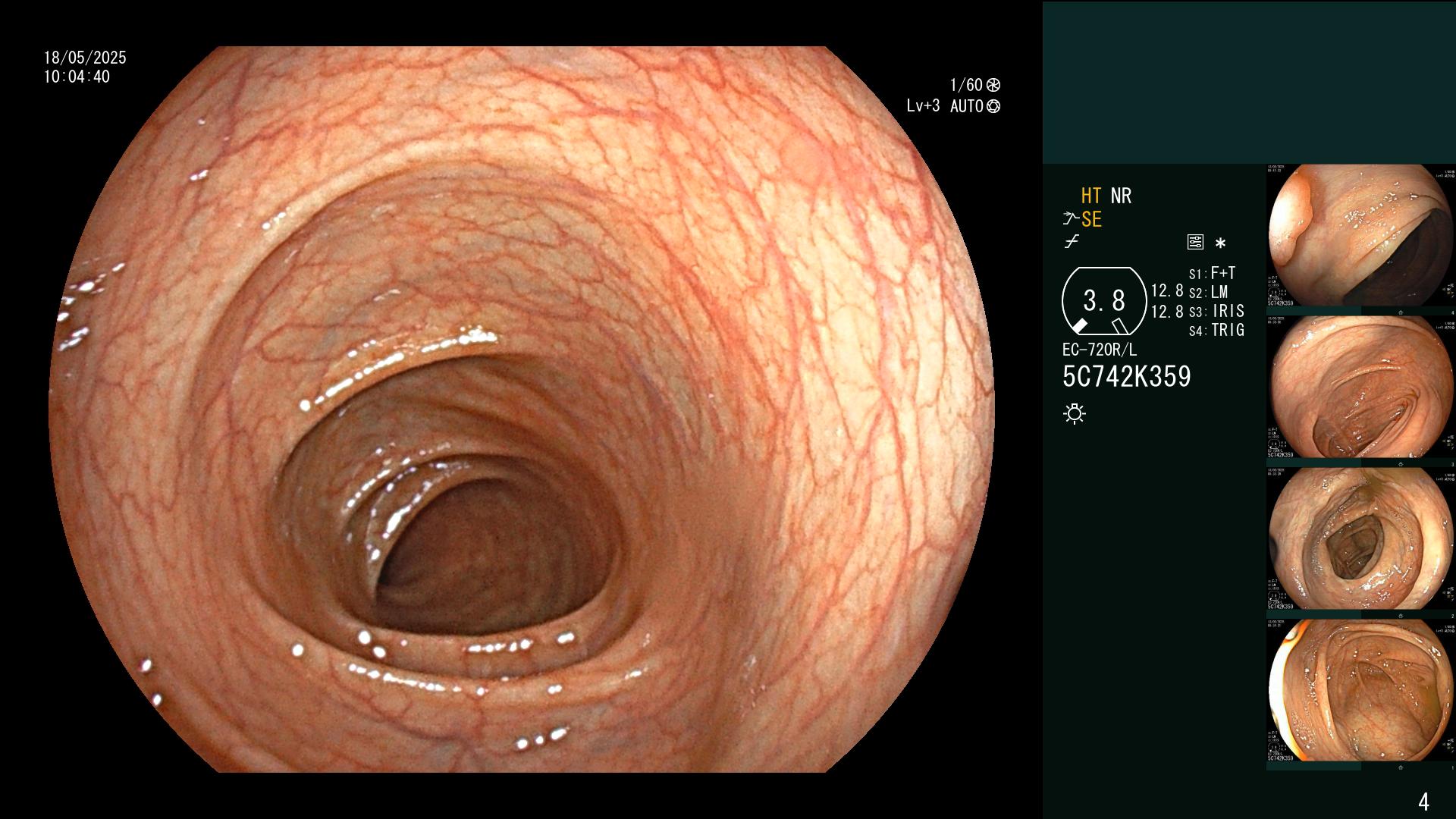
Task: Open the top thumbnail with the fold and dark lumen
Action: coord(1361,236)
